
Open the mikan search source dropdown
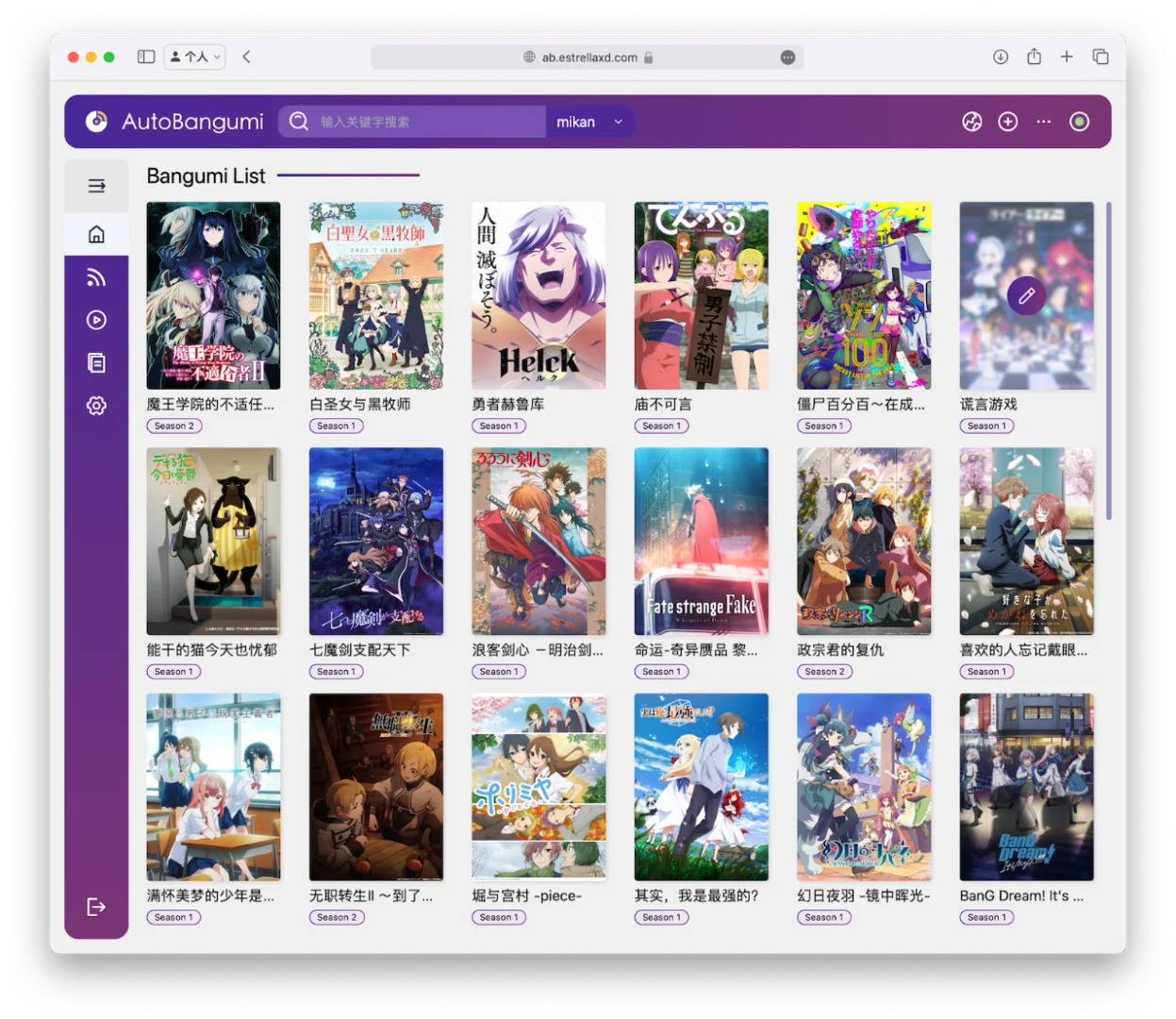(x=589, y=122)
